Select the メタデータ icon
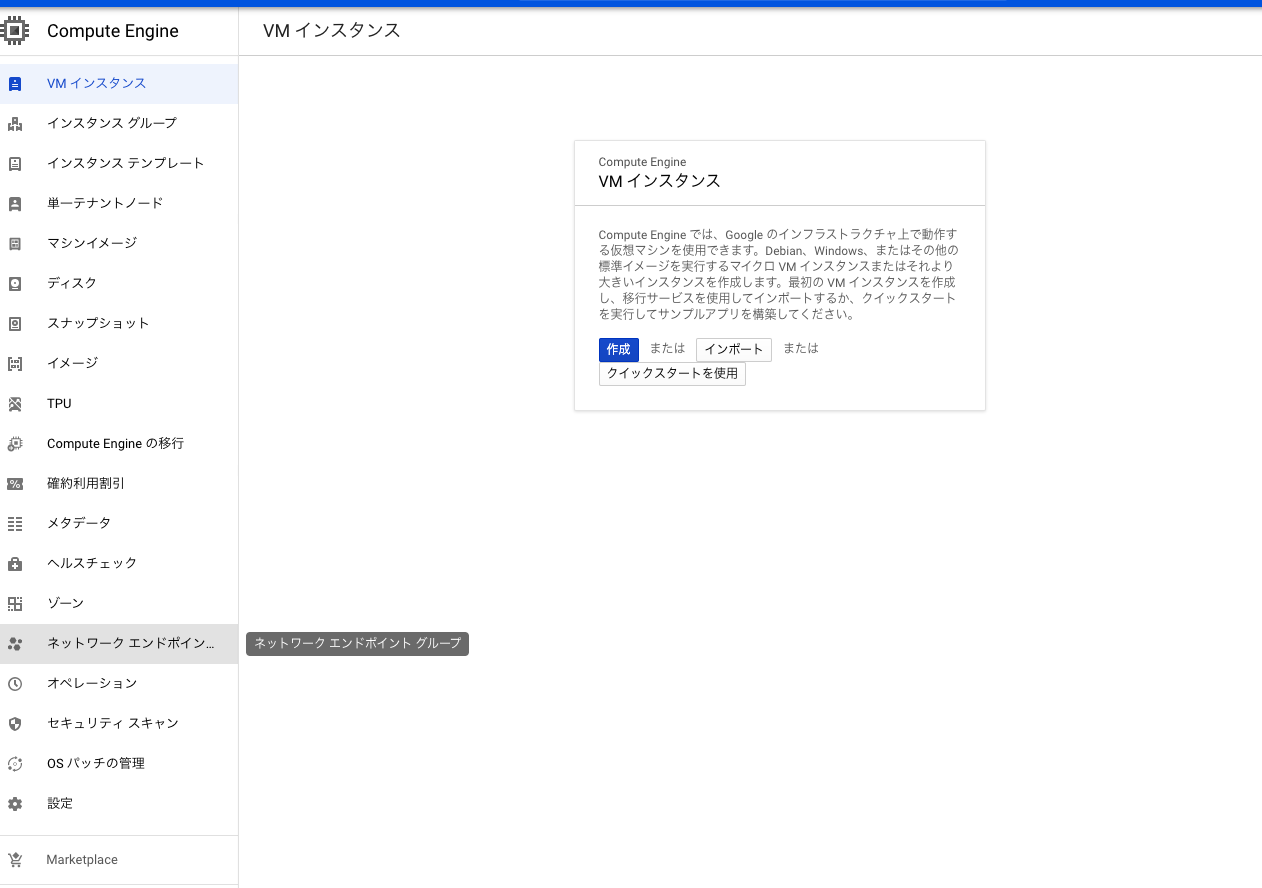This screenshot has width=1262, height=888. coord(15,523)
